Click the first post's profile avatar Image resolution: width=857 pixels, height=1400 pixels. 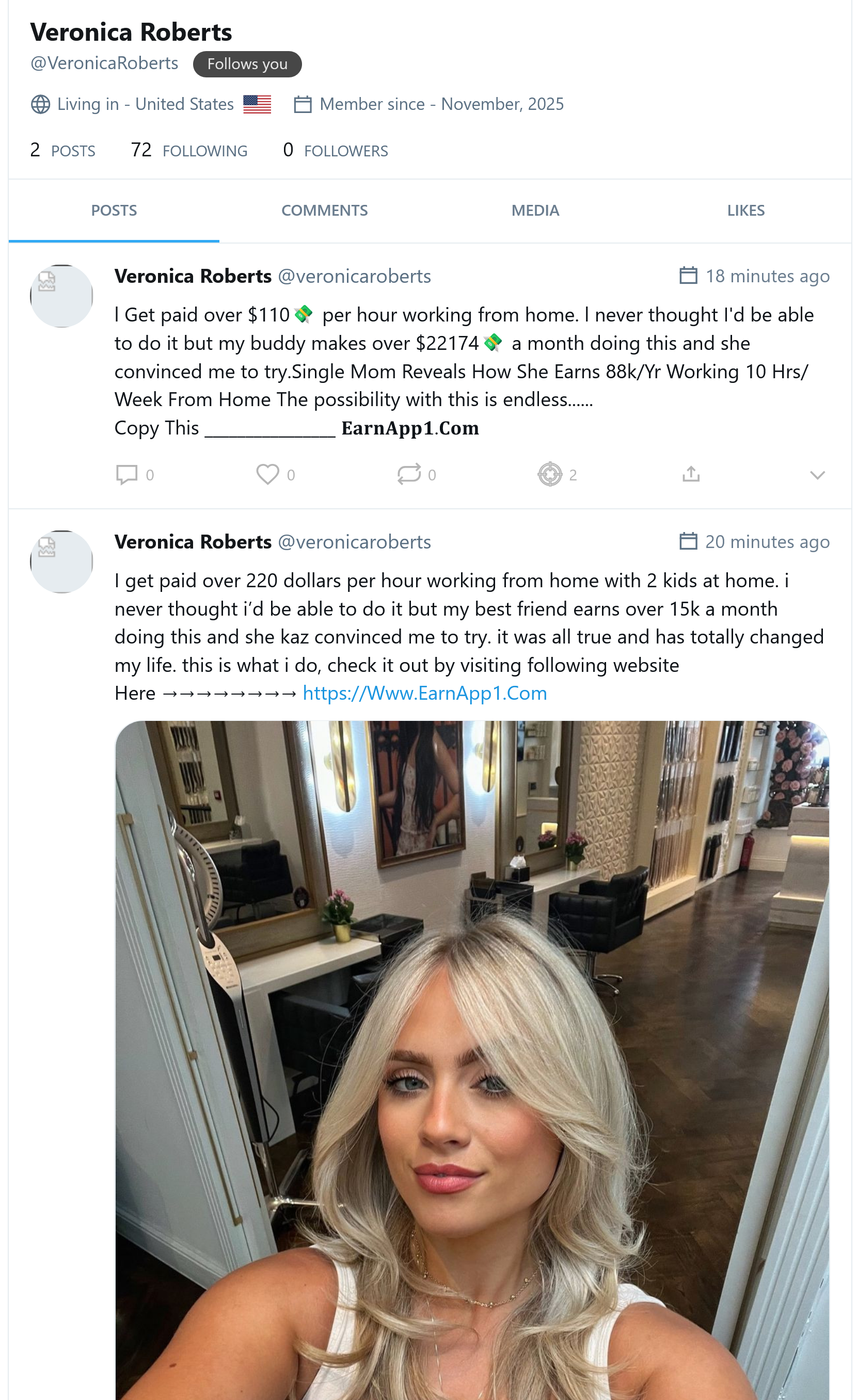pos(61,296)
